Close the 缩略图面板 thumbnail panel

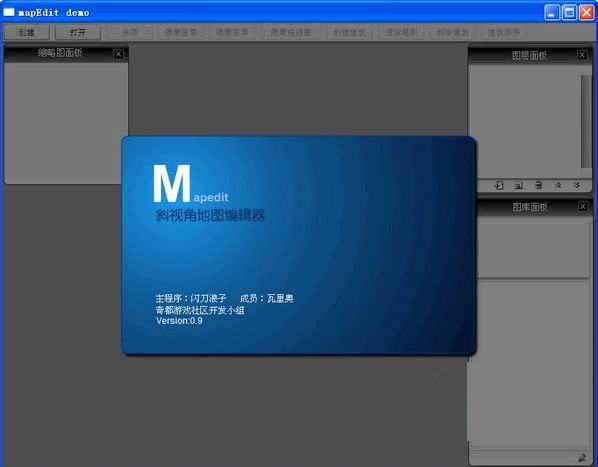[x=118, y=54]
